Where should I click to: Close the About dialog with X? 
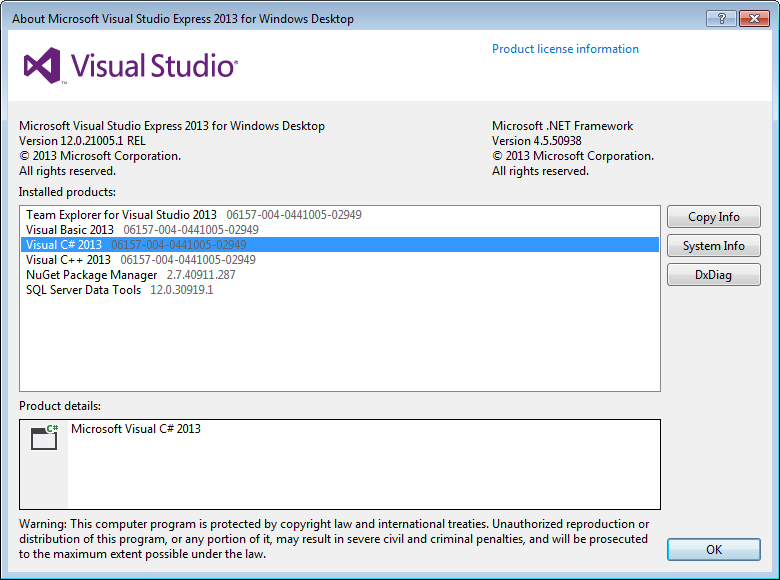754,18
